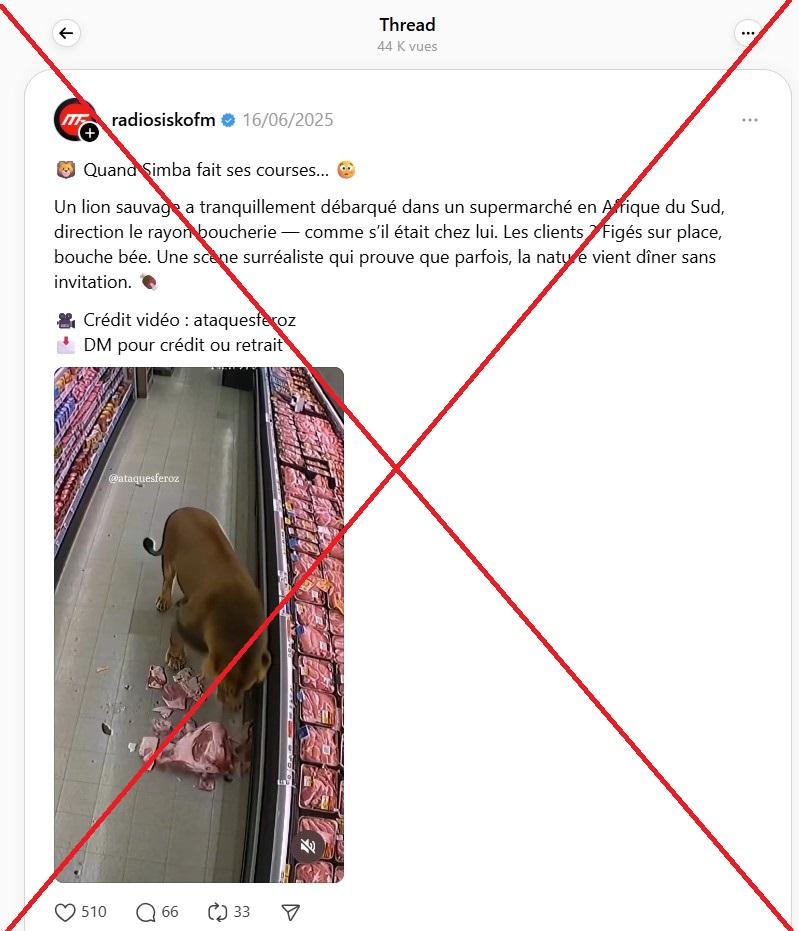Unmute the lion video
Image resolution: width=799 pixels, height=931 pixels.
coord(308,847)
